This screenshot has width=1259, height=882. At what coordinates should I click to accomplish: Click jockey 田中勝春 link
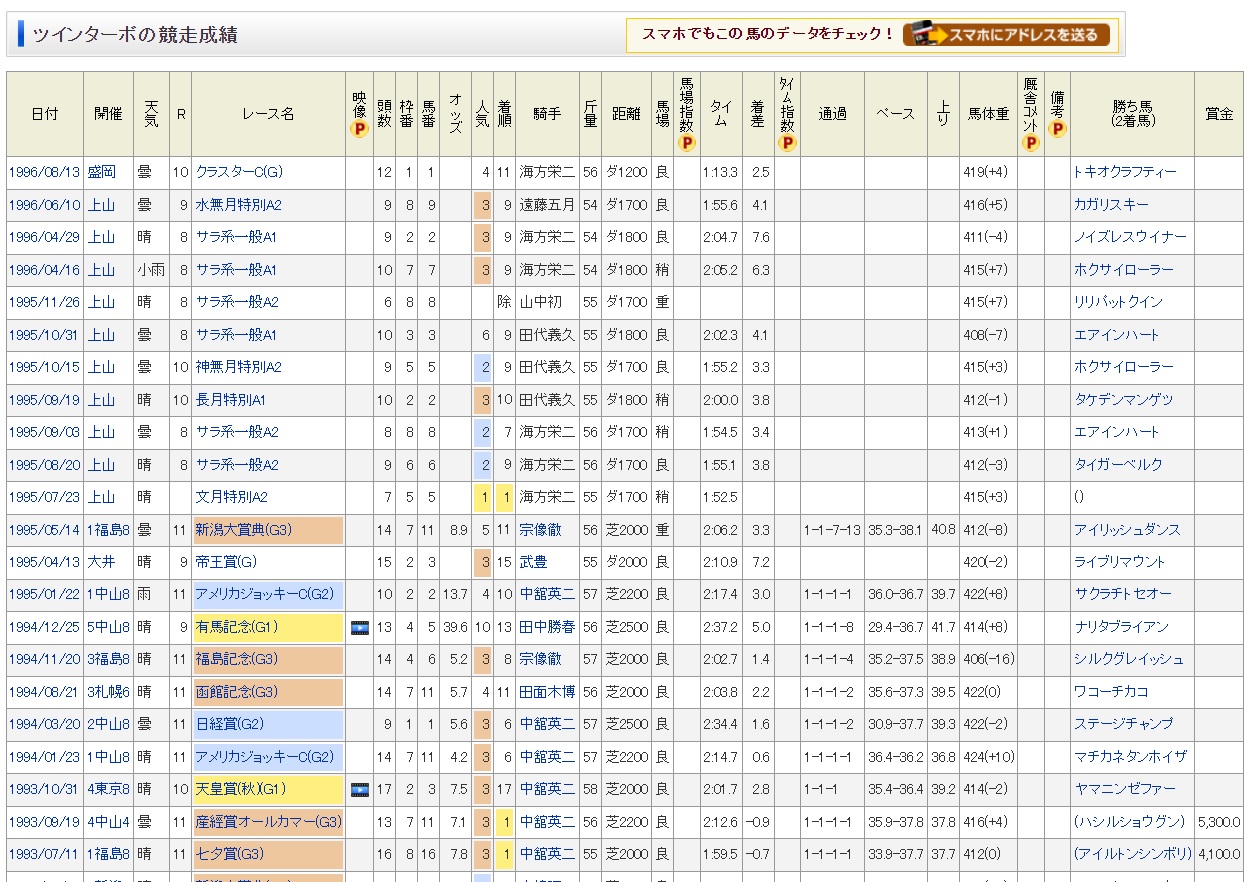point(547,627)
